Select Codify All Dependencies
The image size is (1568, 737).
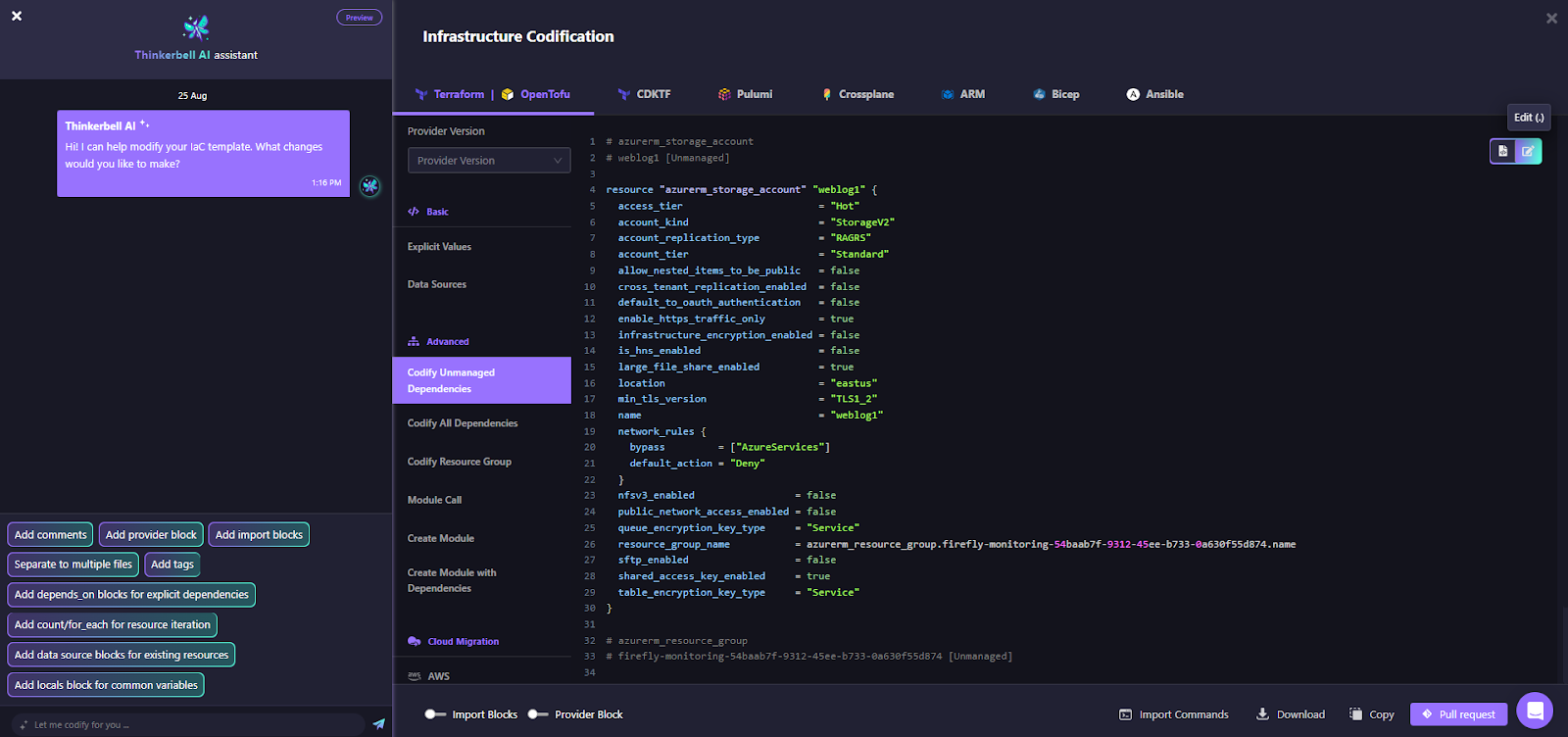click(x=463, y=423)
